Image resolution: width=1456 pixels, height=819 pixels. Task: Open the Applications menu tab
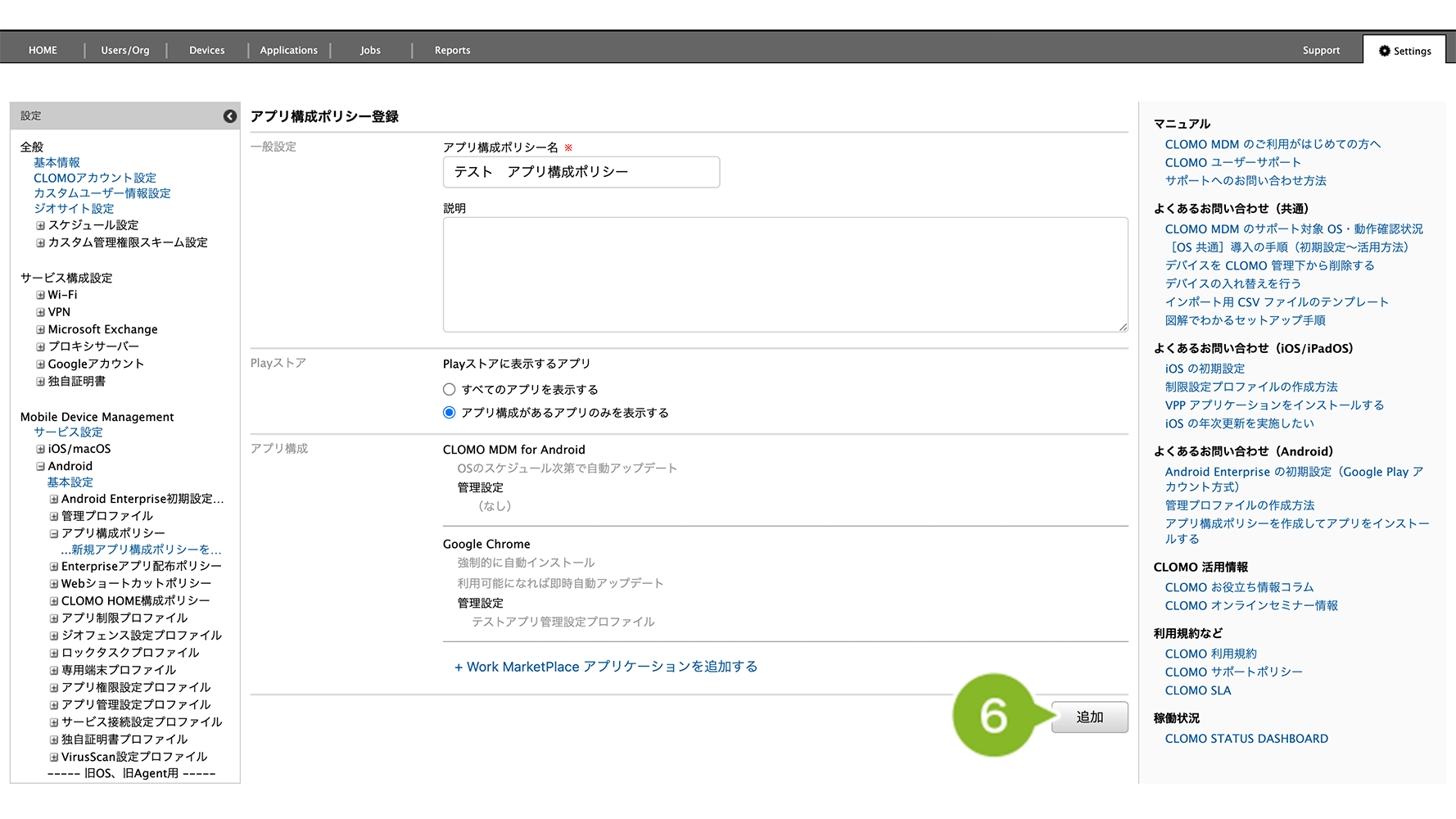pos(288,51)
